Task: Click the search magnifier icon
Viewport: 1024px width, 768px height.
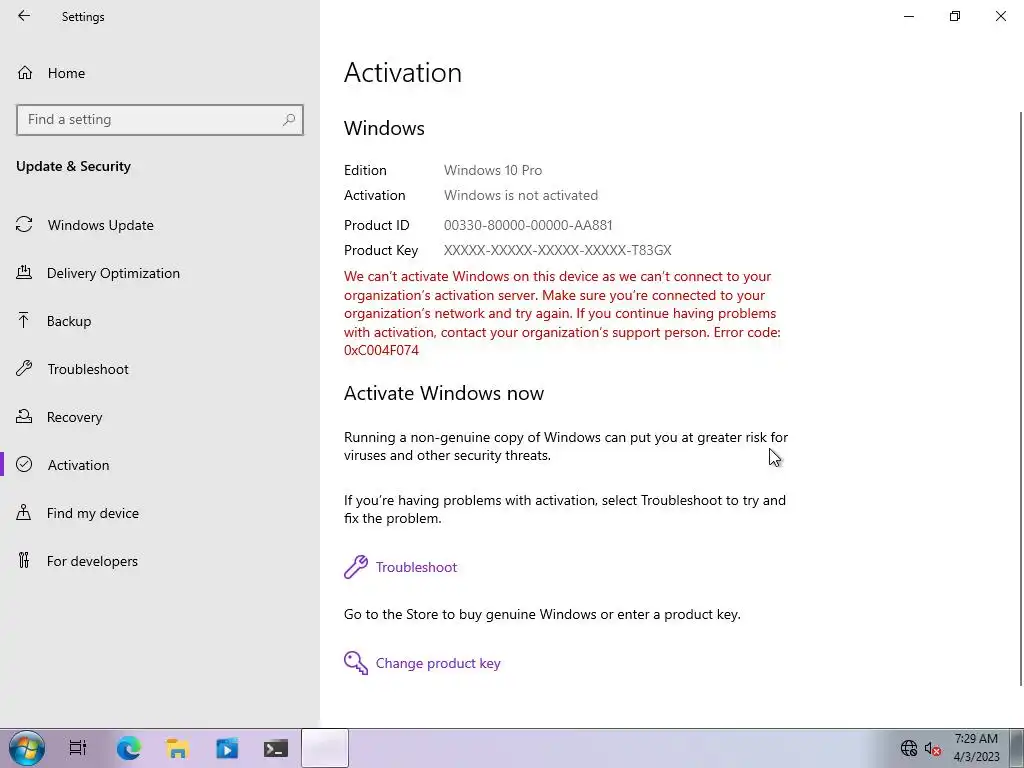Action: point(289,120)
